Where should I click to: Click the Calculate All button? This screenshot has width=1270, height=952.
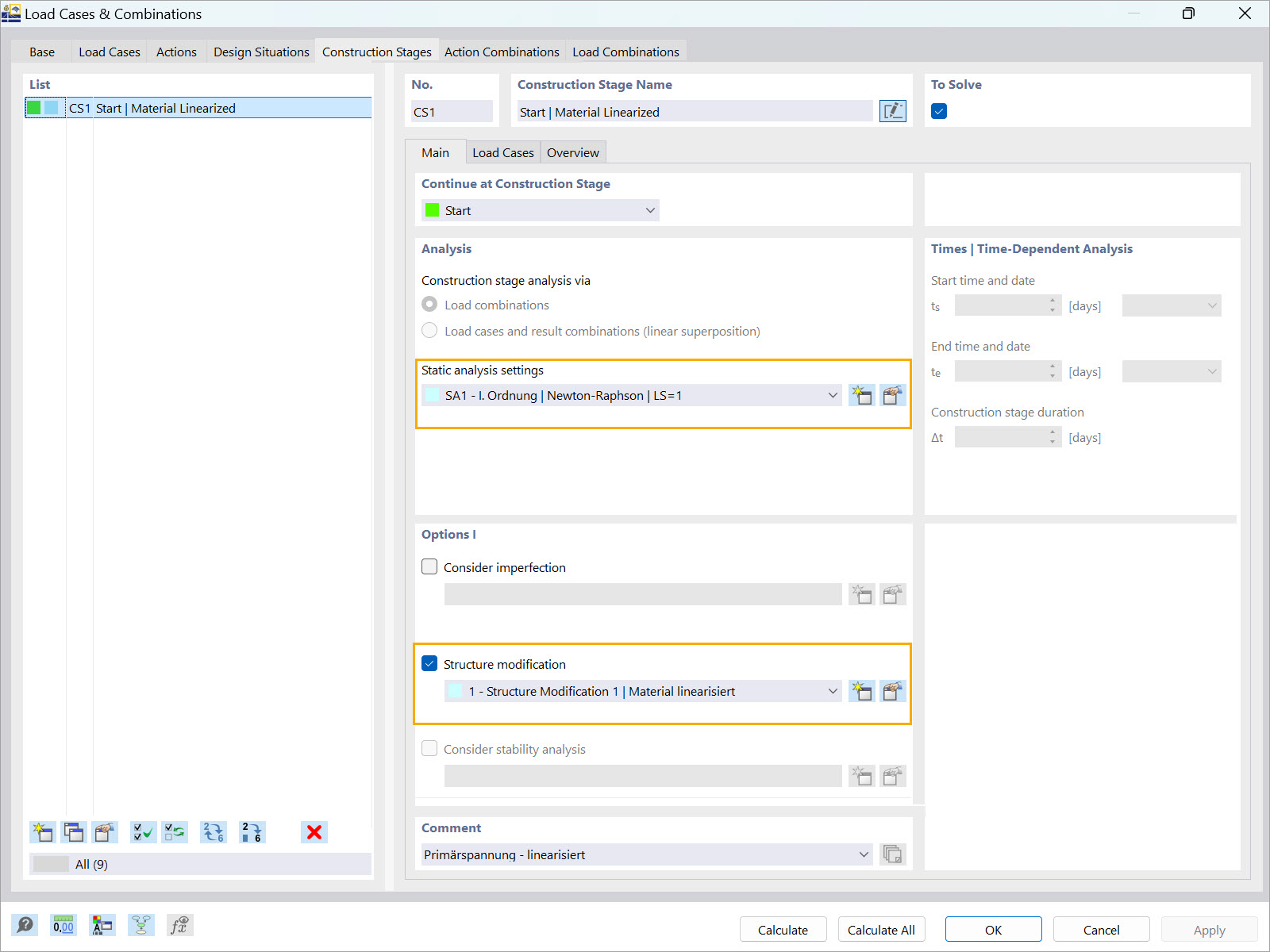(881, 930)
